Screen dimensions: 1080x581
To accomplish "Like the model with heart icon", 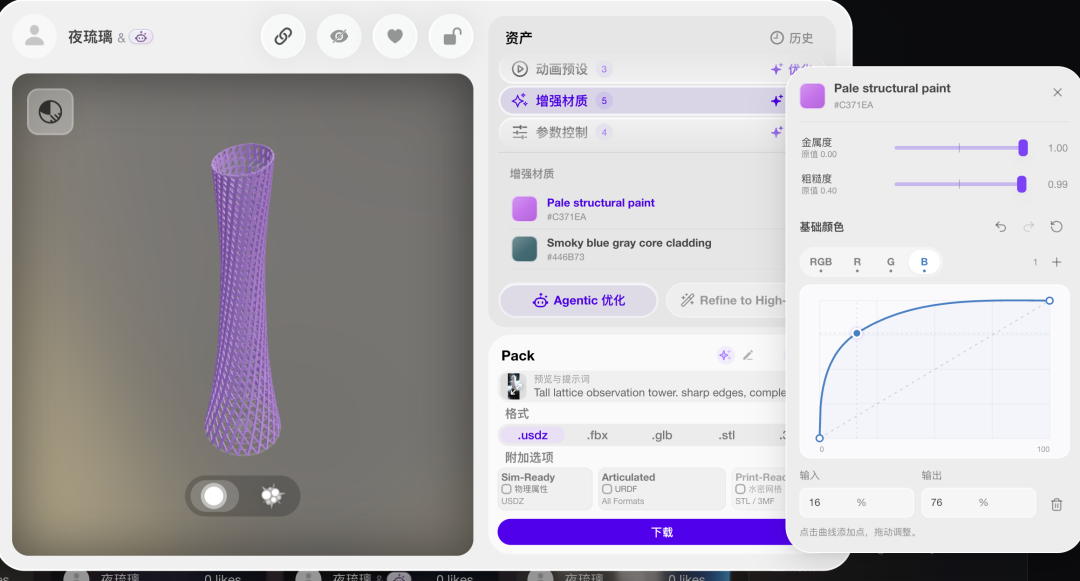I will [395, 36].
